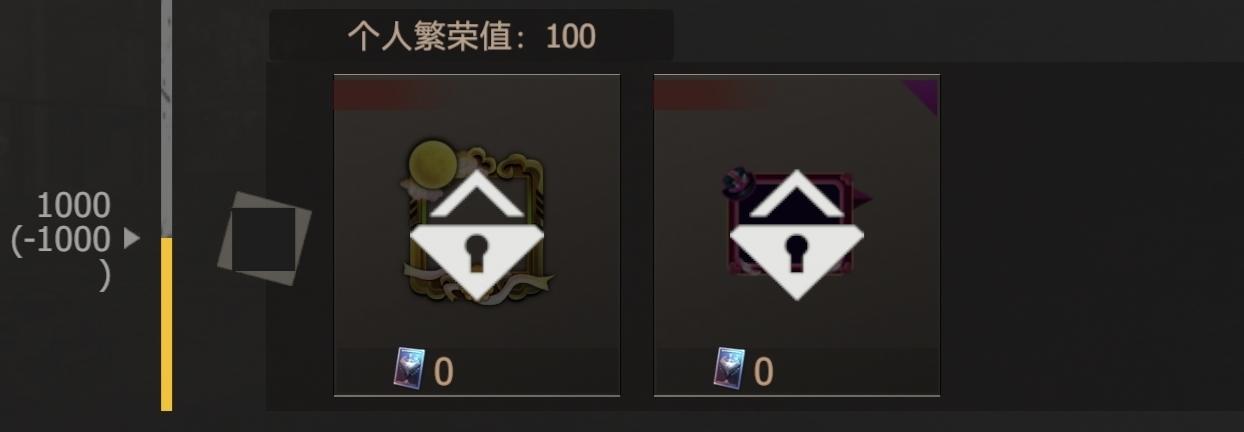This screenshot has width=1244, height=432.
Task: Click the purple corner tag on second card
Action: point(921,96)
